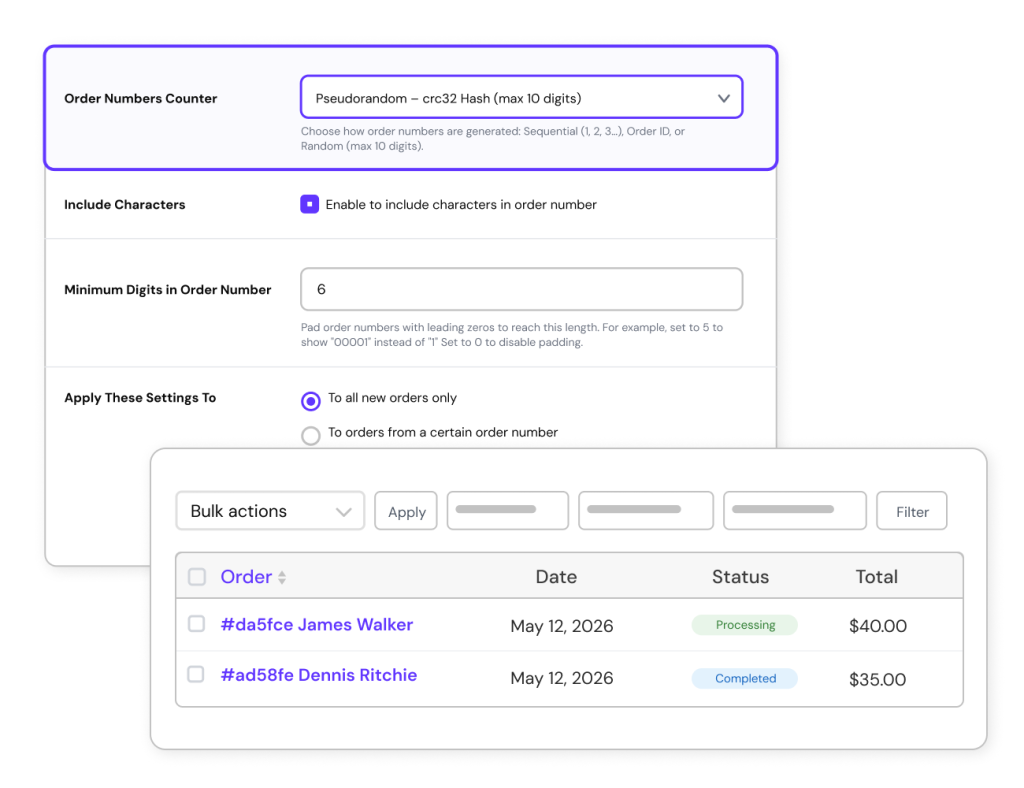
Task: Click the Status column header
Action: pos(740,576)
